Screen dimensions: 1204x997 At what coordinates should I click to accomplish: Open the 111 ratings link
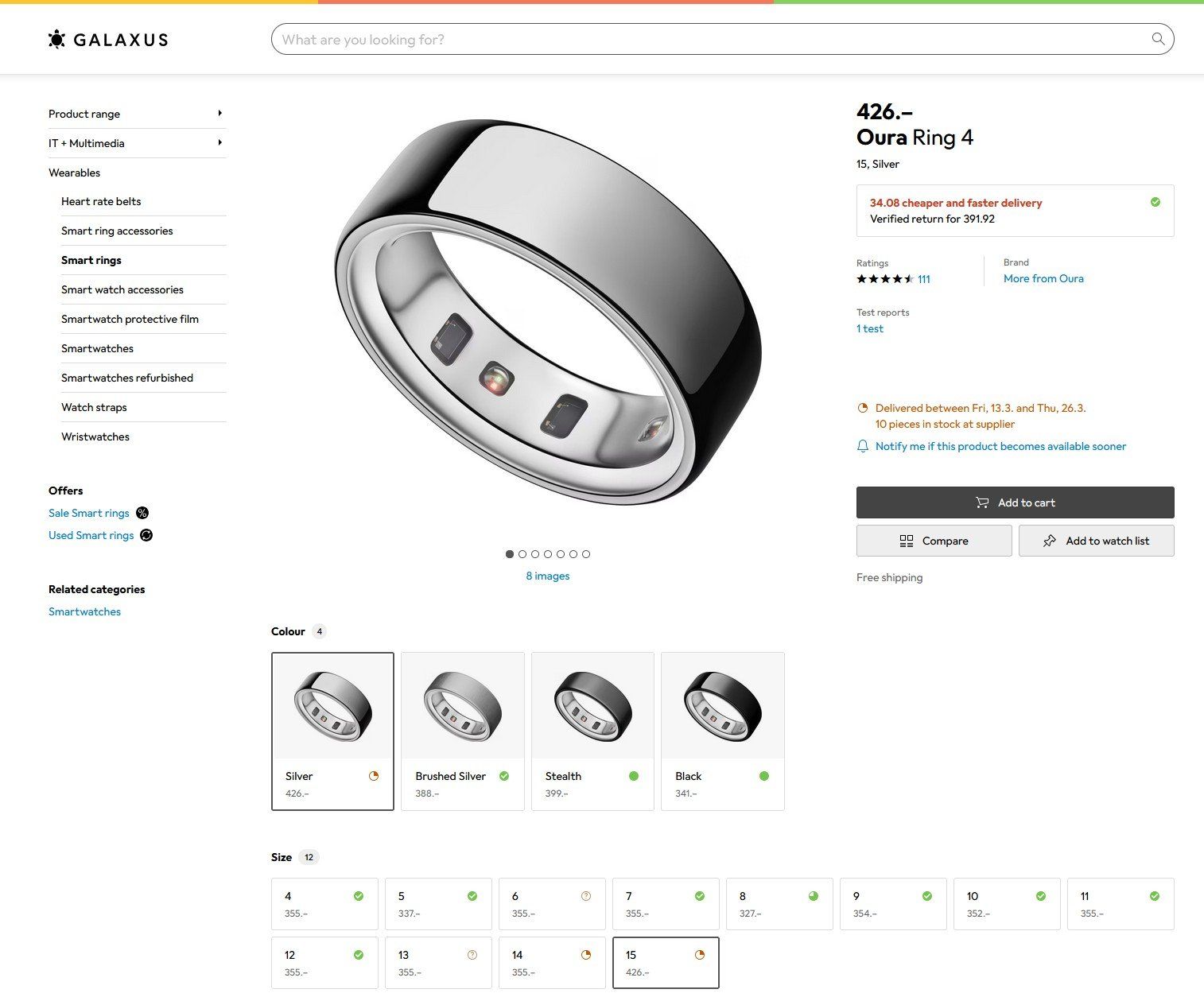pos(924,279)
